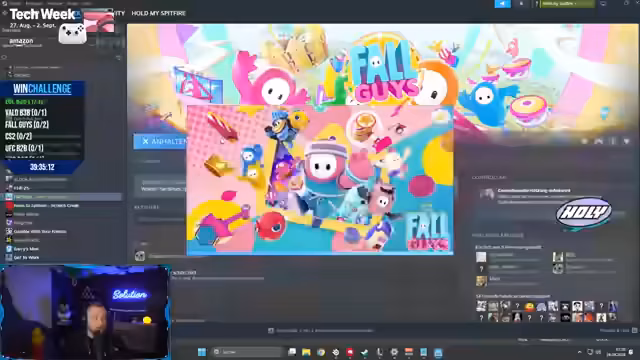Image resolution: width=640 pixels, height=360 pixels.
Task: Select Garry's Mod in the library list
Action: [x=27, y=249]
